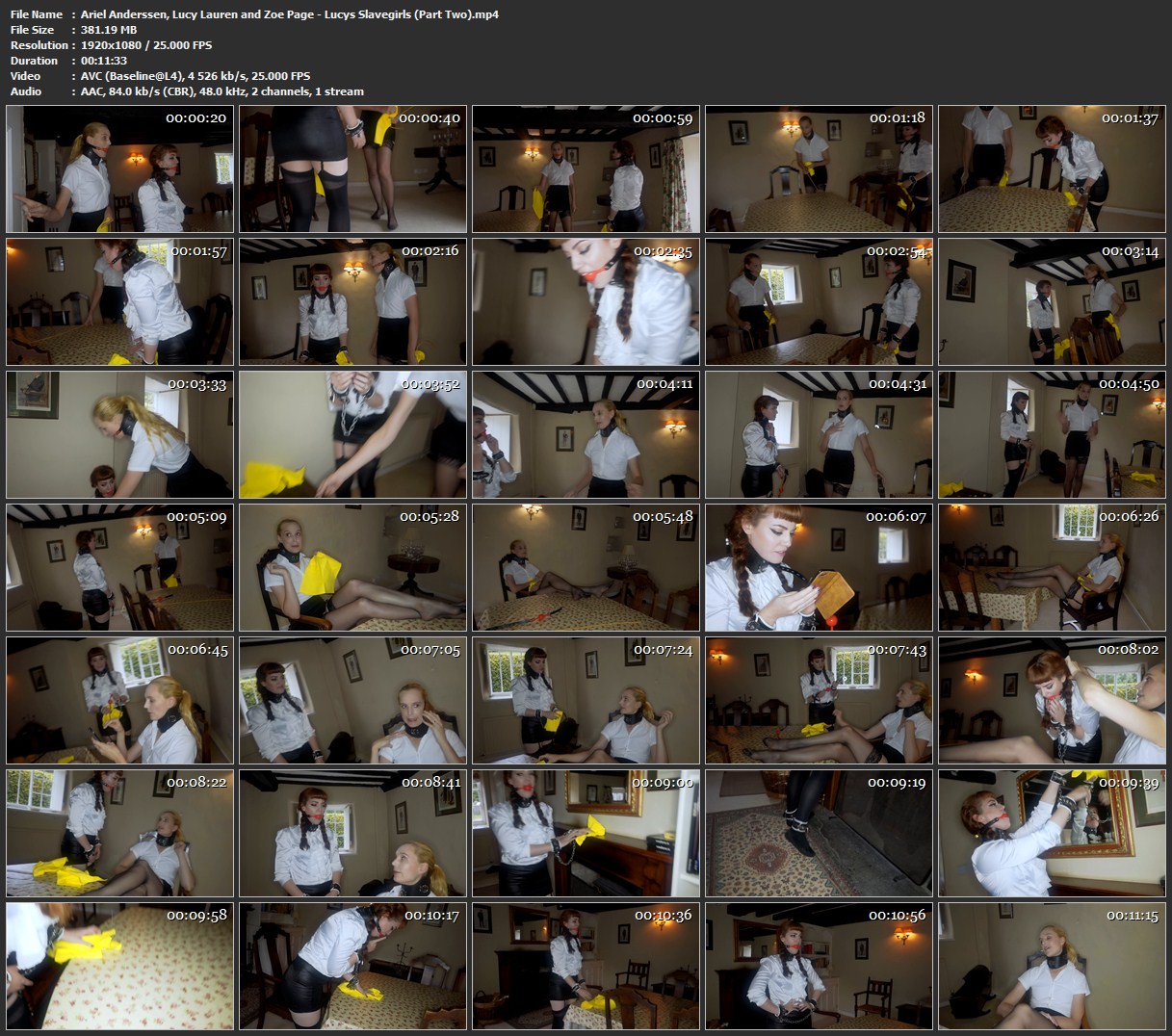Screen dimensions: 1172x1036
Task: Select the frame timestamped 00:05:28
Action: coord(353,568)
